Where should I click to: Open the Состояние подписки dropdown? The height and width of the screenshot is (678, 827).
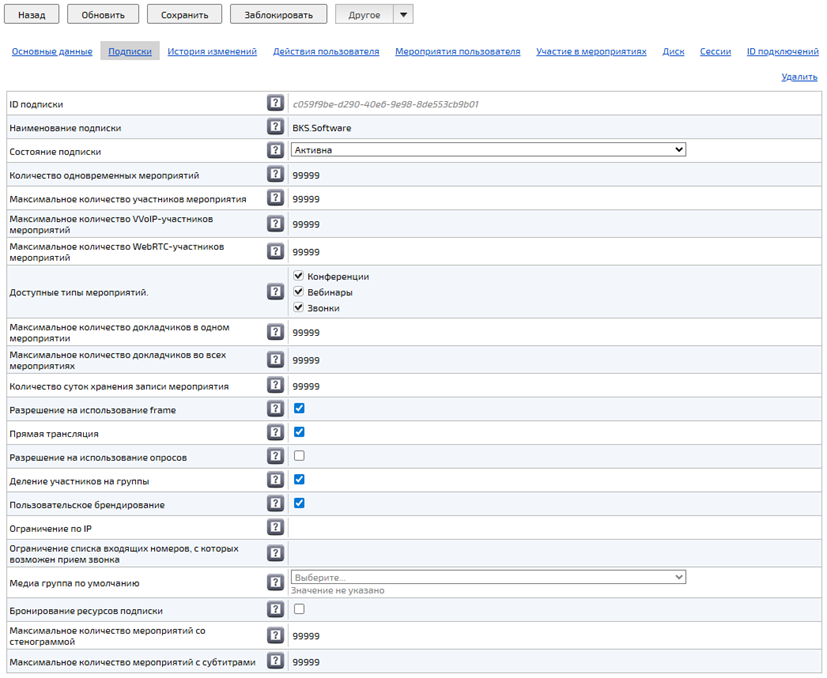[488, 150]
